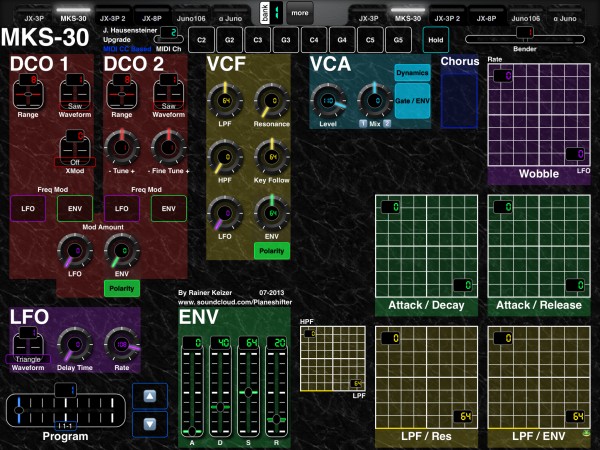600x450 pixels.
Task: Click the Mod Amount LFO knob
Action: pos(75,251)
